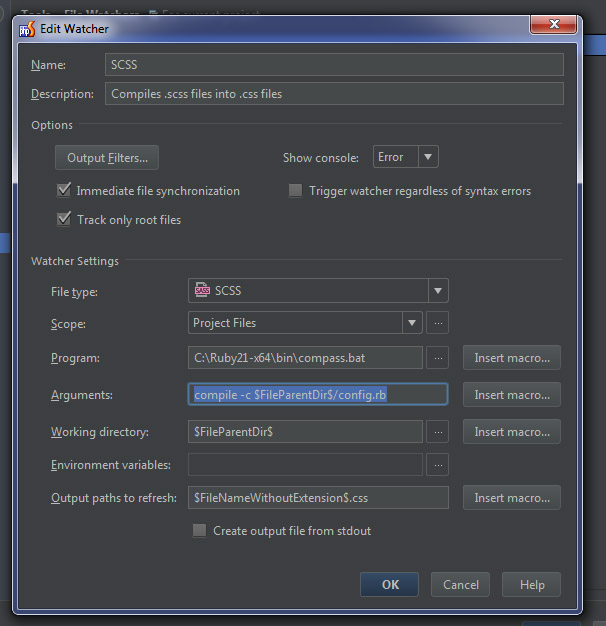Viewport: 606px width, 626px height.
Task: Uncheck Track only root files
Action: click(x=64, y=219)
